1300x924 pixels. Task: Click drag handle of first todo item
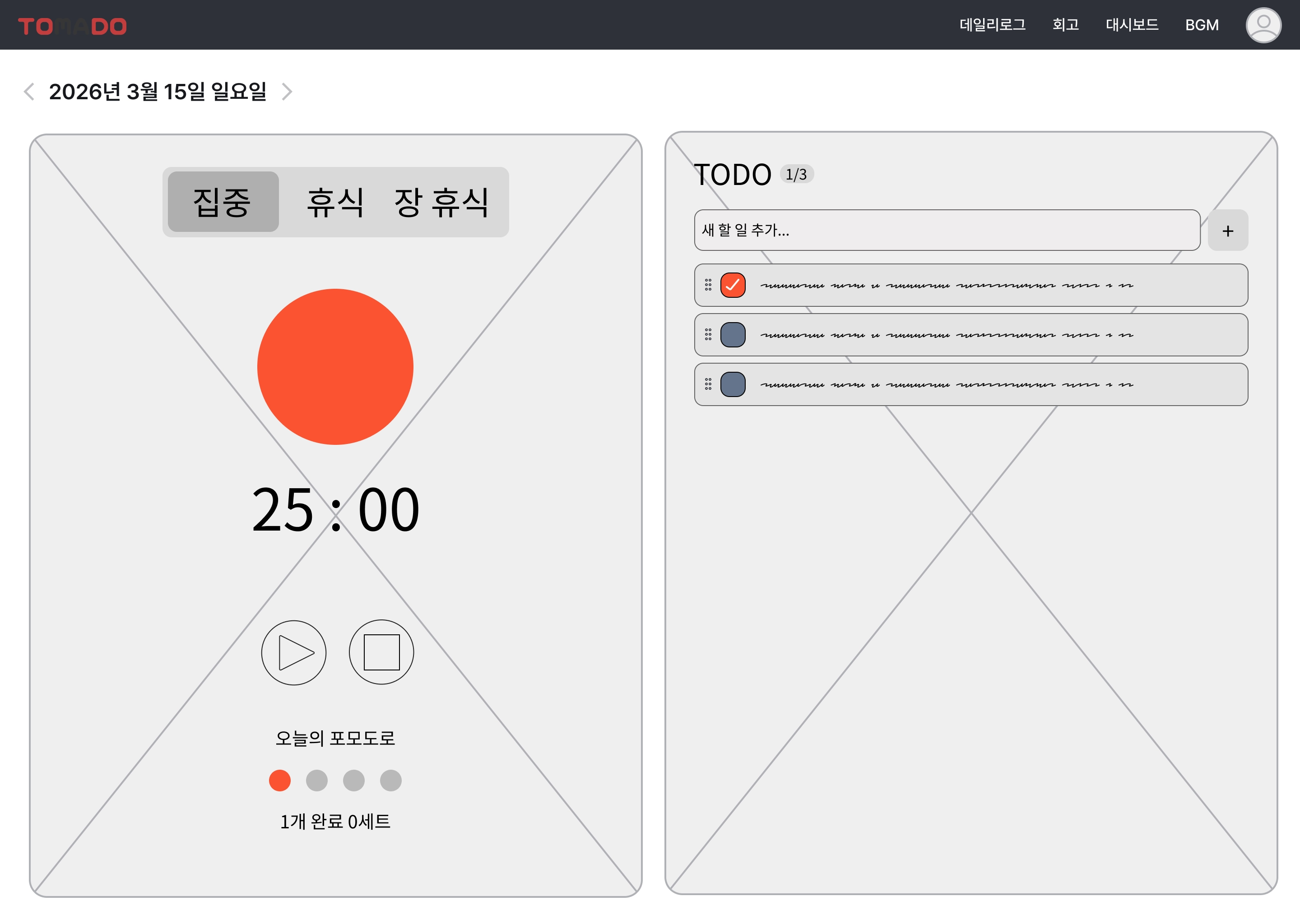708,285
